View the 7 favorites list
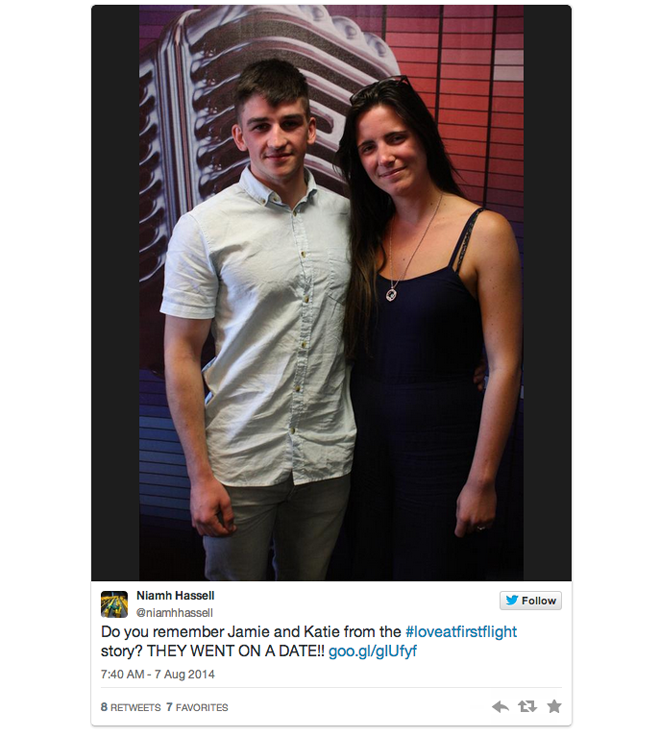The image size is (660, 737). [x=197, y=707]
